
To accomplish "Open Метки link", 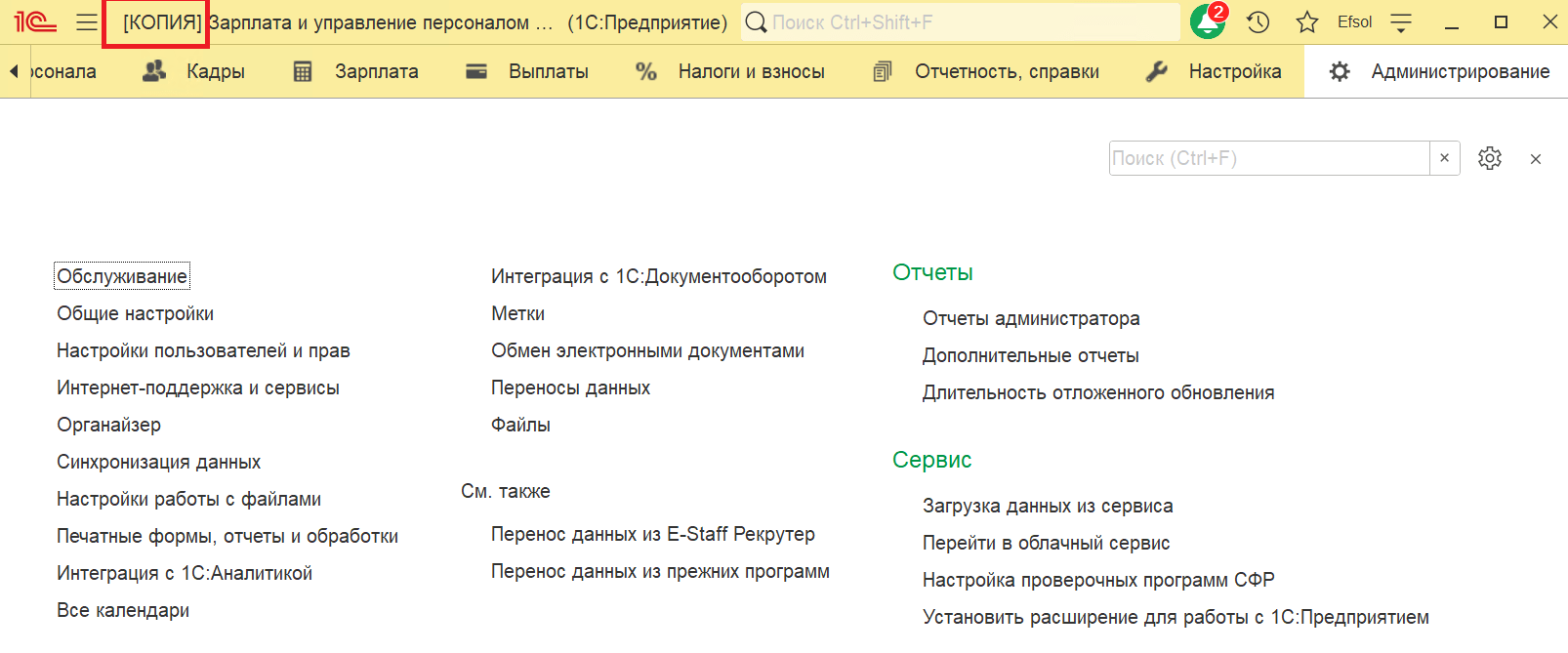I will pos(517,313).
